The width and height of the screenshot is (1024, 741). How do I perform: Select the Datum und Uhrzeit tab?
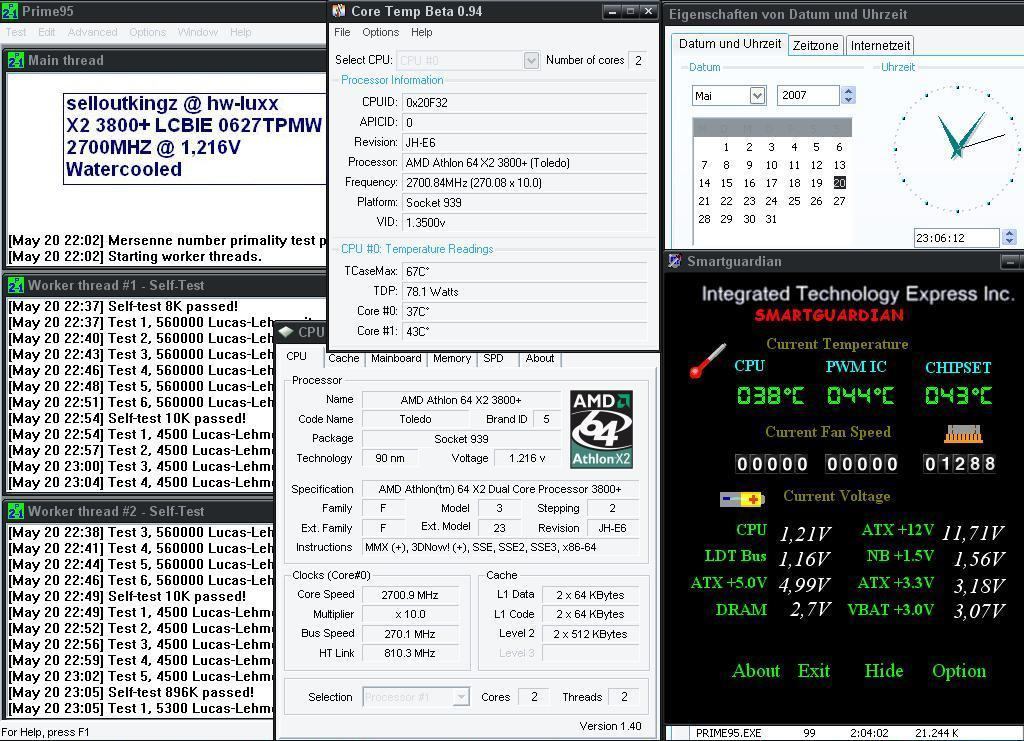729,44
